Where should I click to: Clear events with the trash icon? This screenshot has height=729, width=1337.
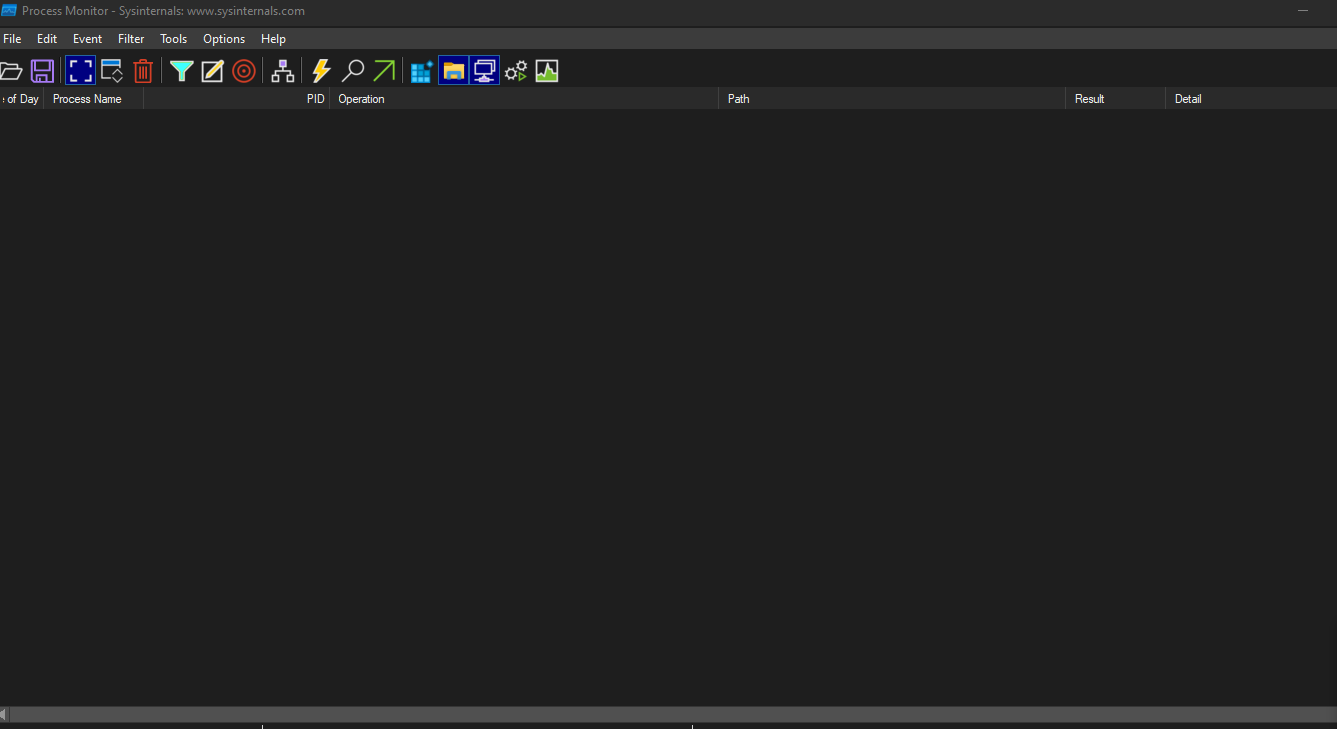(143, 71)
